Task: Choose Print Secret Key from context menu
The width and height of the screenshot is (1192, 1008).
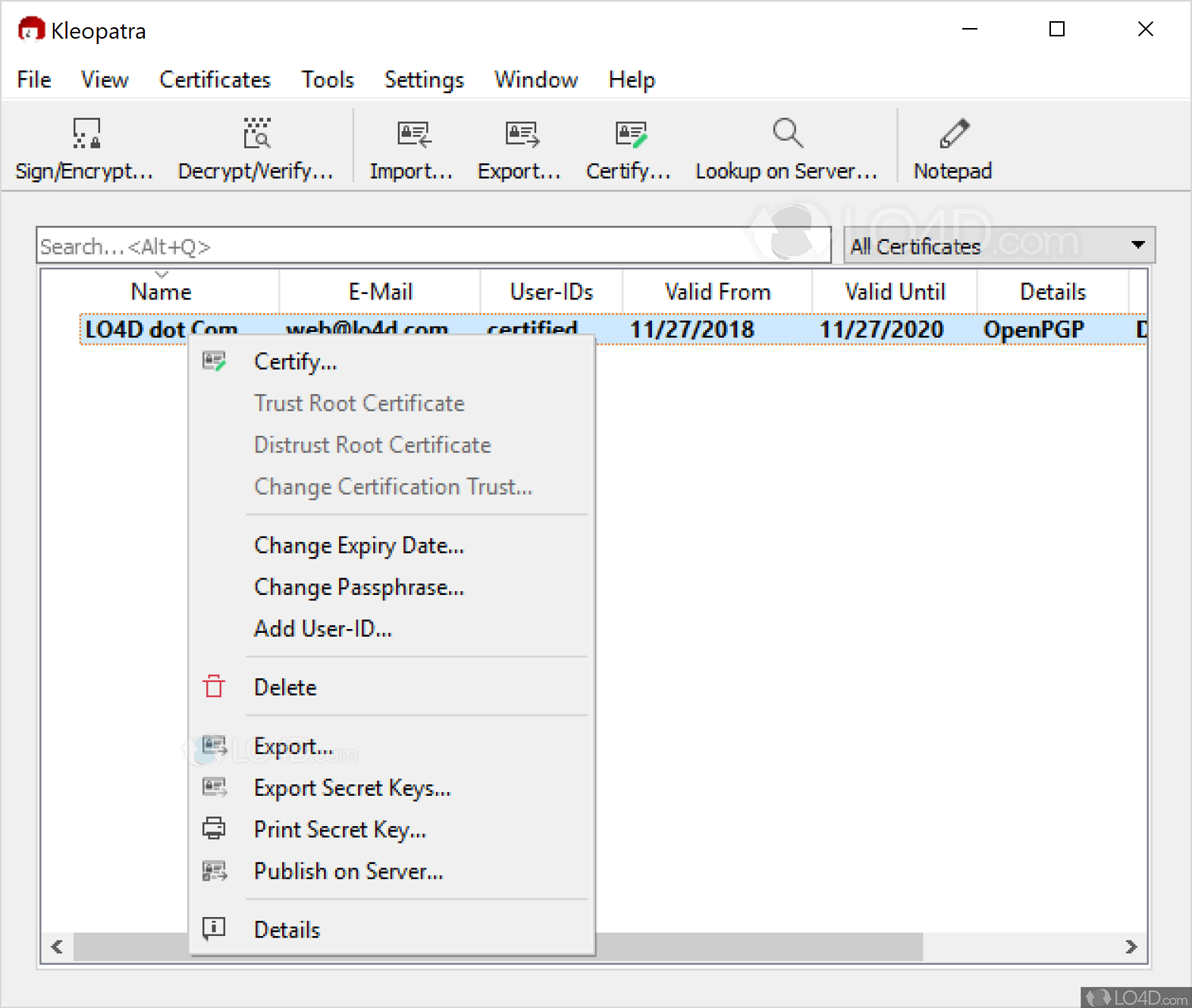Action: (x=340, y=830)
